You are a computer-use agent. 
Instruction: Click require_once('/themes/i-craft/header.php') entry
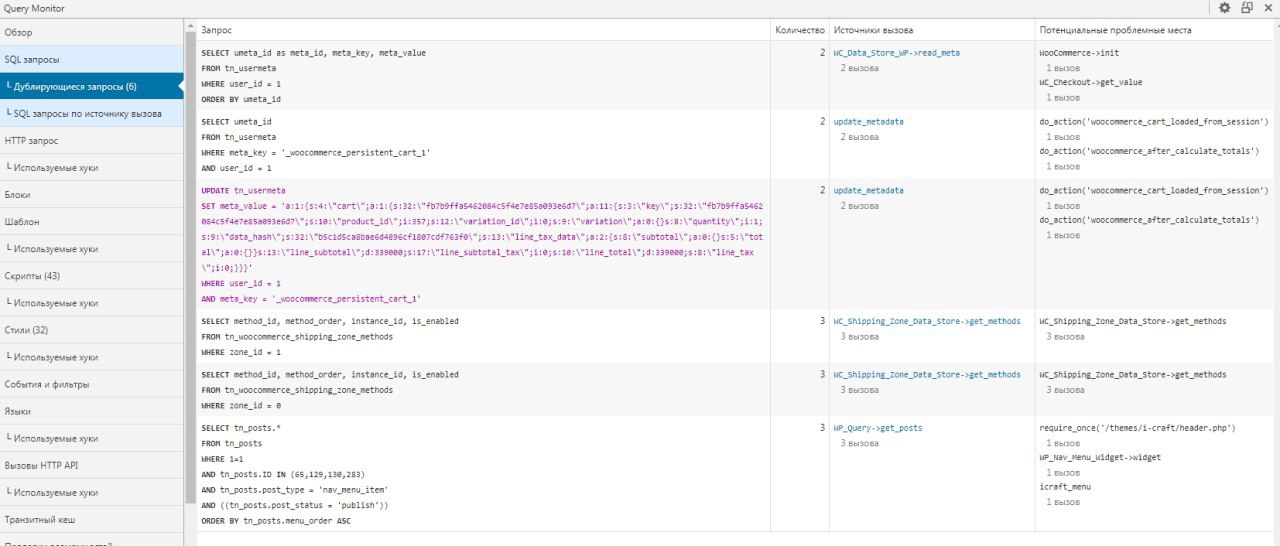point(1138,427)
